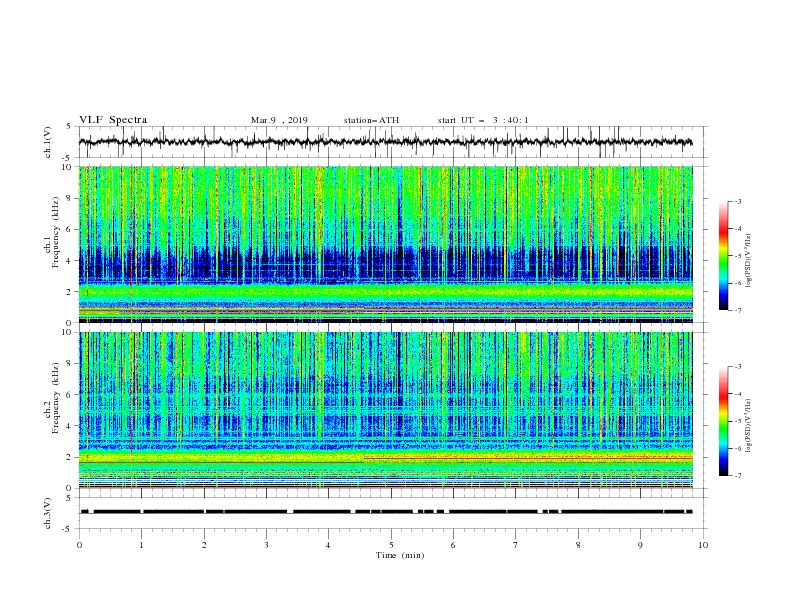Click the ch.3 black status bar trace
792x612 pixels.
point(385,512)
